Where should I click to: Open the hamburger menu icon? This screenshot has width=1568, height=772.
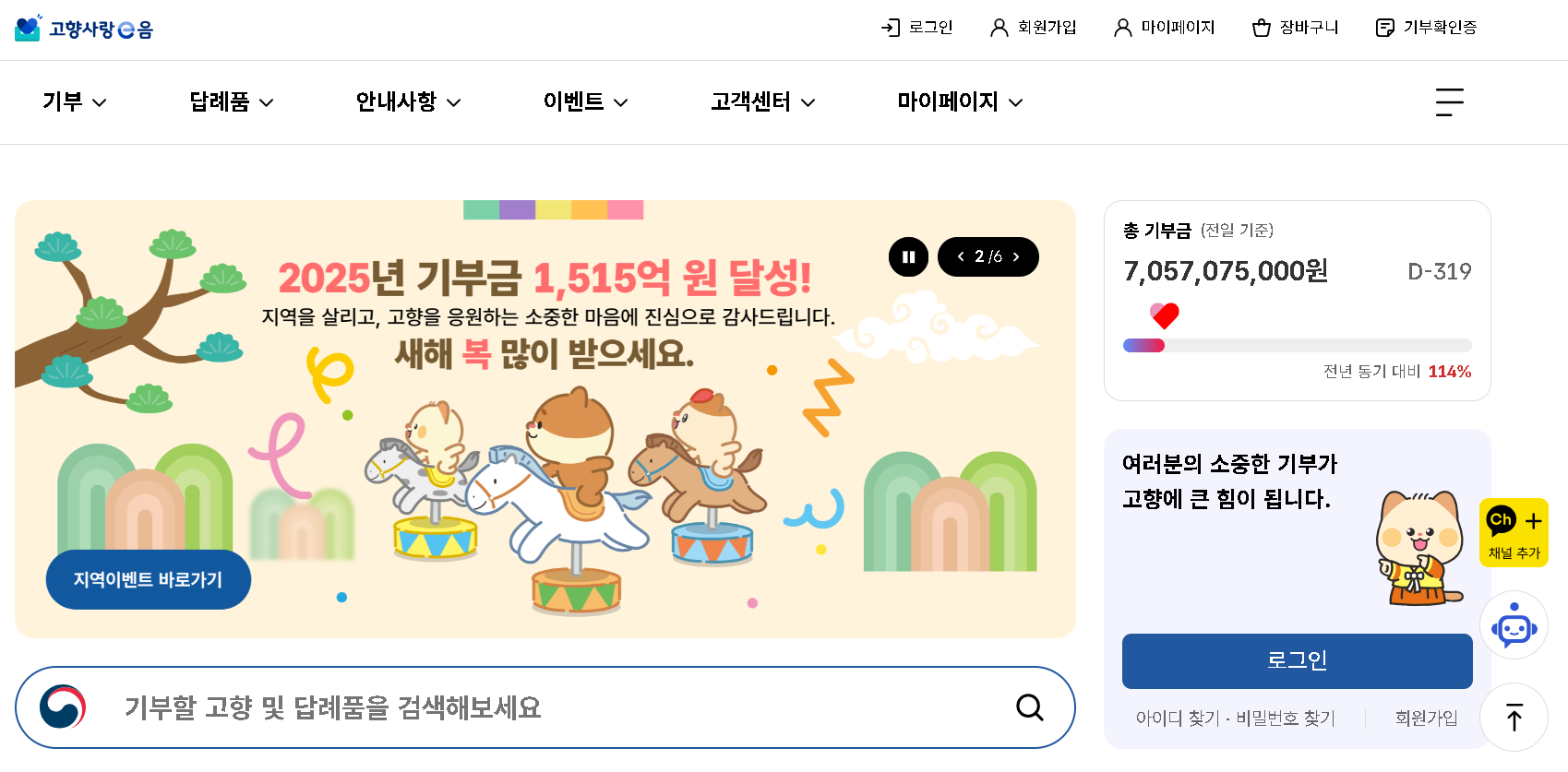pyautogui.click(x=1448, y=102)
